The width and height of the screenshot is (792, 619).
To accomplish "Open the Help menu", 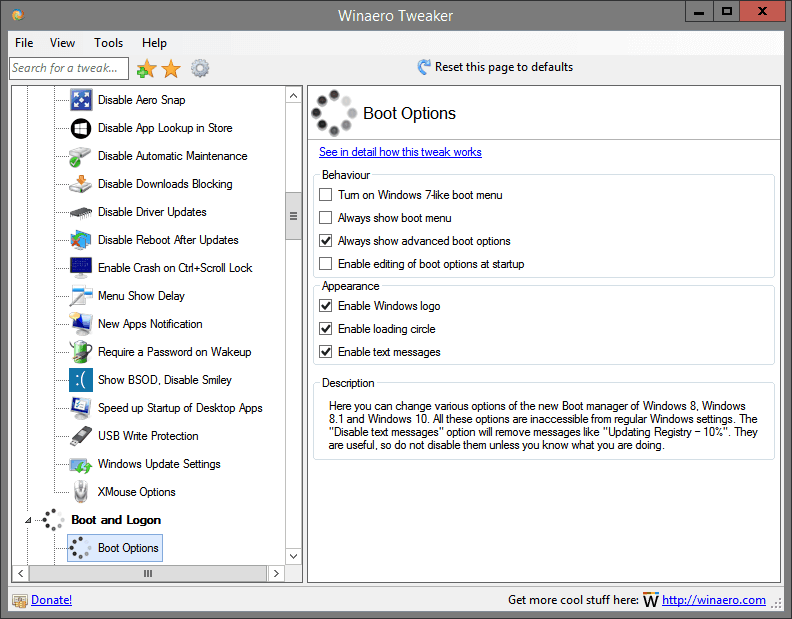I will (x=154, y=43).
